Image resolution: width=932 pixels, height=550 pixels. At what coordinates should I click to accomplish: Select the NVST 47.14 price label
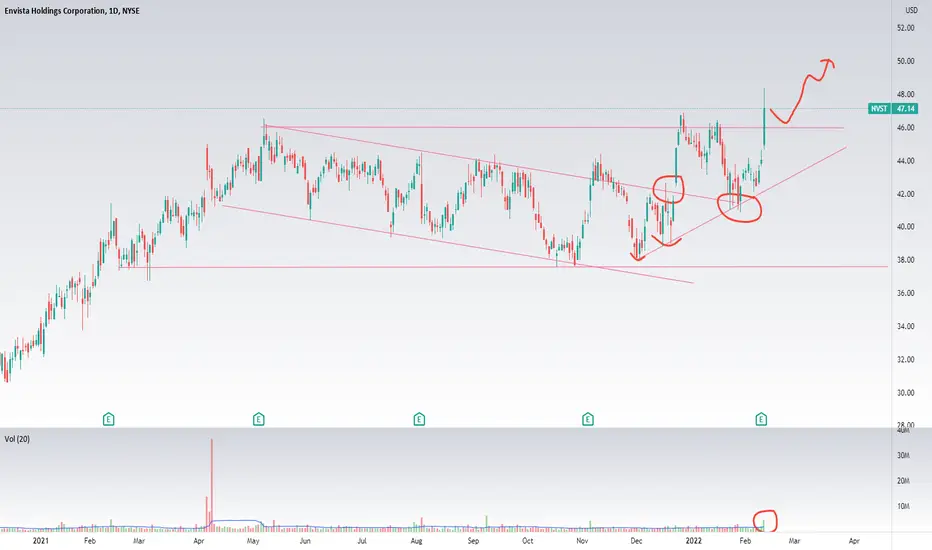893,108
